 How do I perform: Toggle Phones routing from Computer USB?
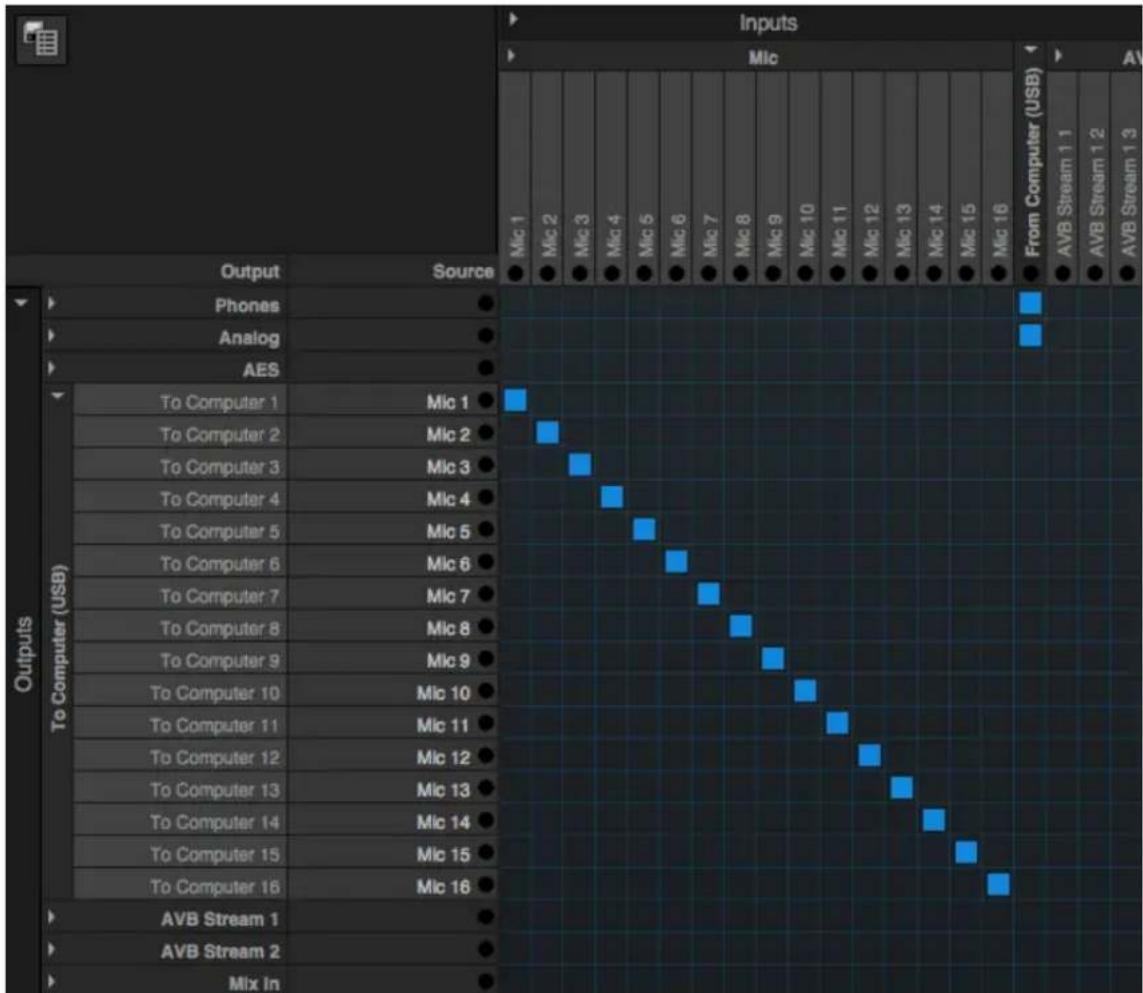1030,303
